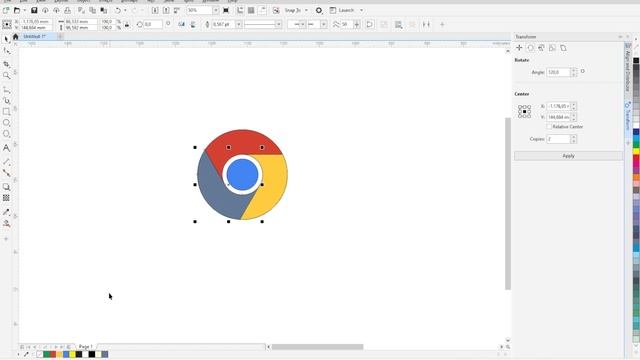Switch to Position tab in Transform docker

519,48
